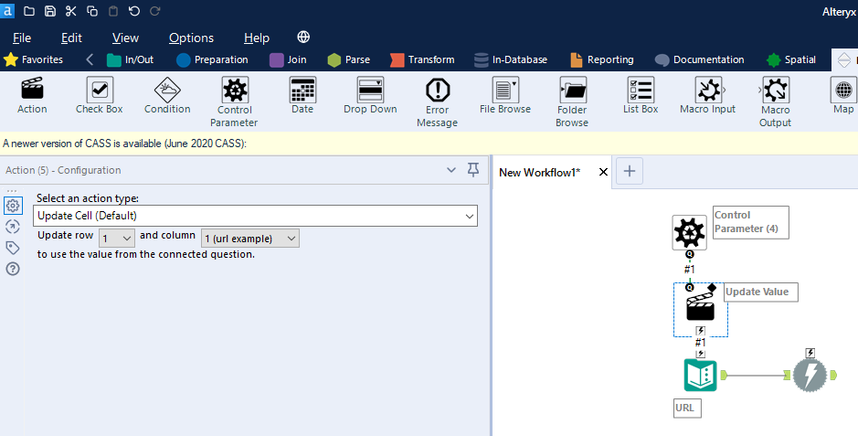Image resolution: width=858 pixels, height=436 pixels.
Task: Click the Control Parameter (4) annotation
Action: pos(751,222)
